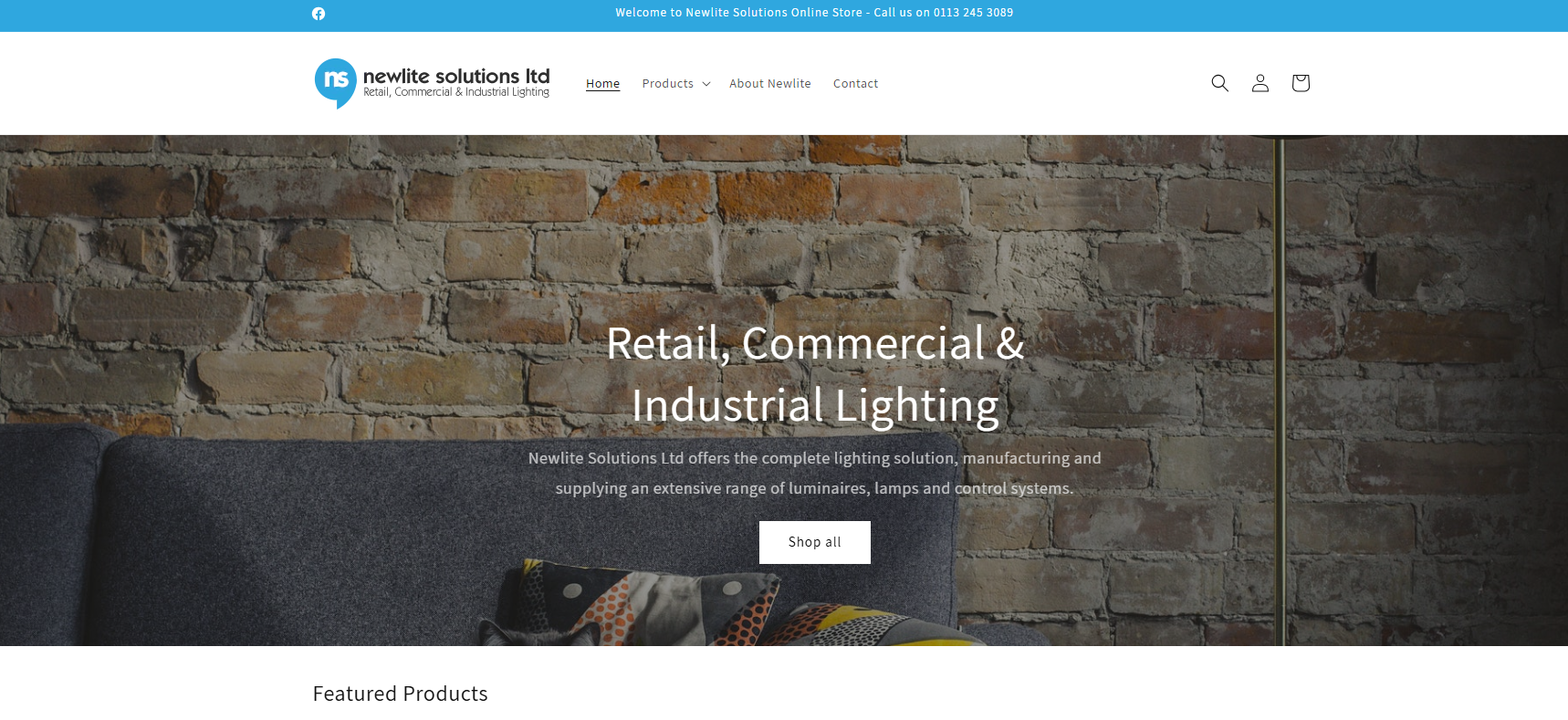Image resolution: width=1568 pixels, height=720 pixels.
Task: Click the newlite solutions ltd logo text
Action: pos(456,76)
